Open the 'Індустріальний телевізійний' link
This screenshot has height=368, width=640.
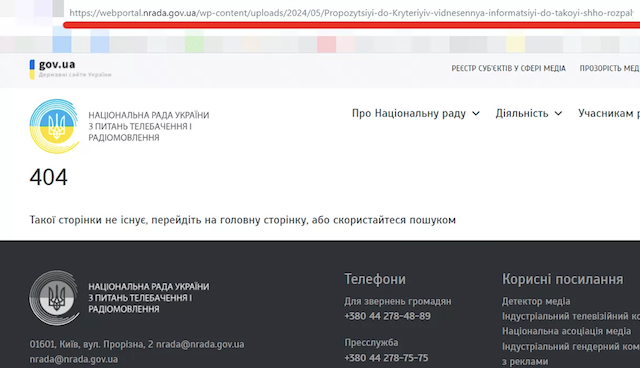coord(571,317)
